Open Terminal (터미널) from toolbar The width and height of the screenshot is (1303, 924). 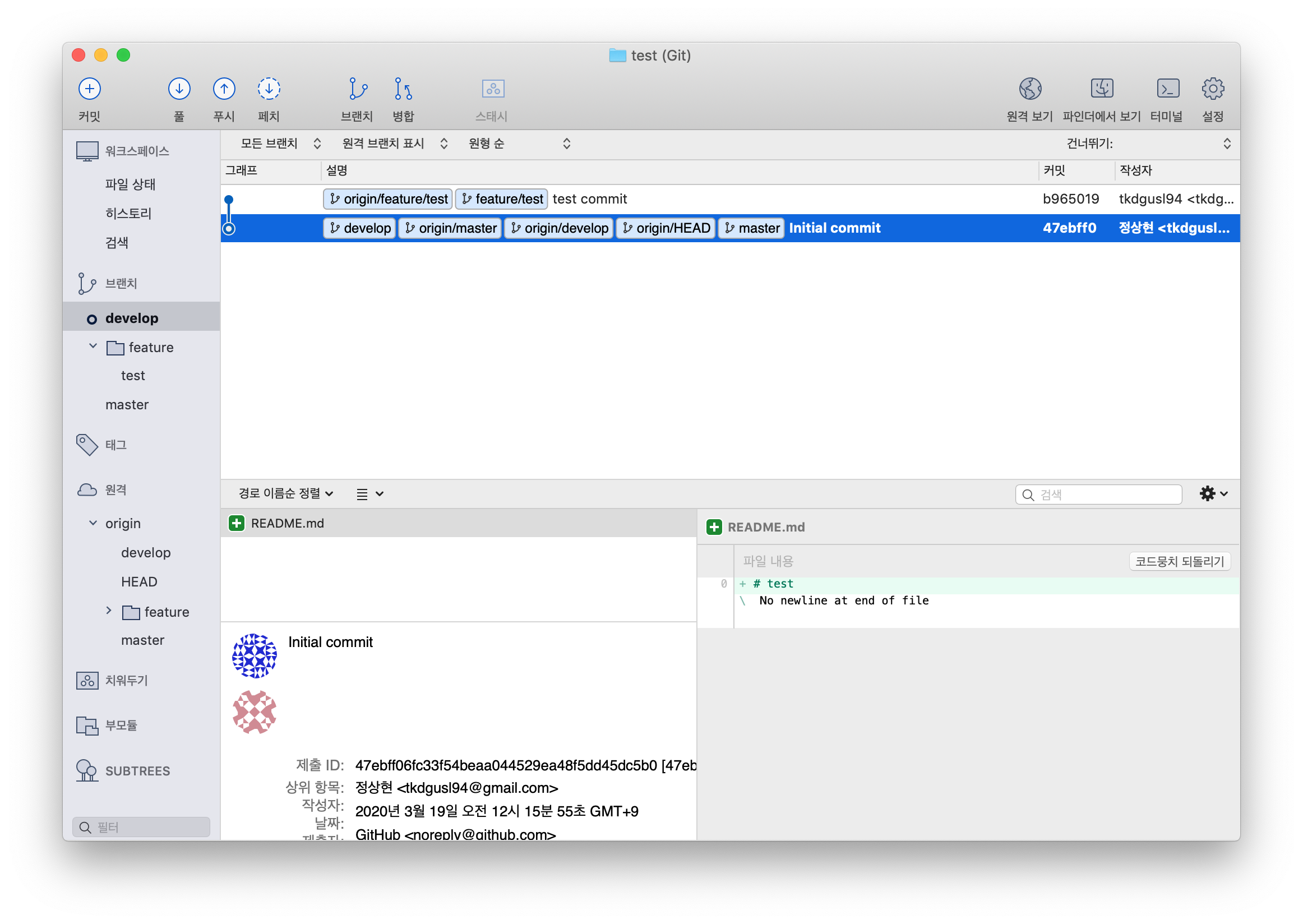(1167, 89)
